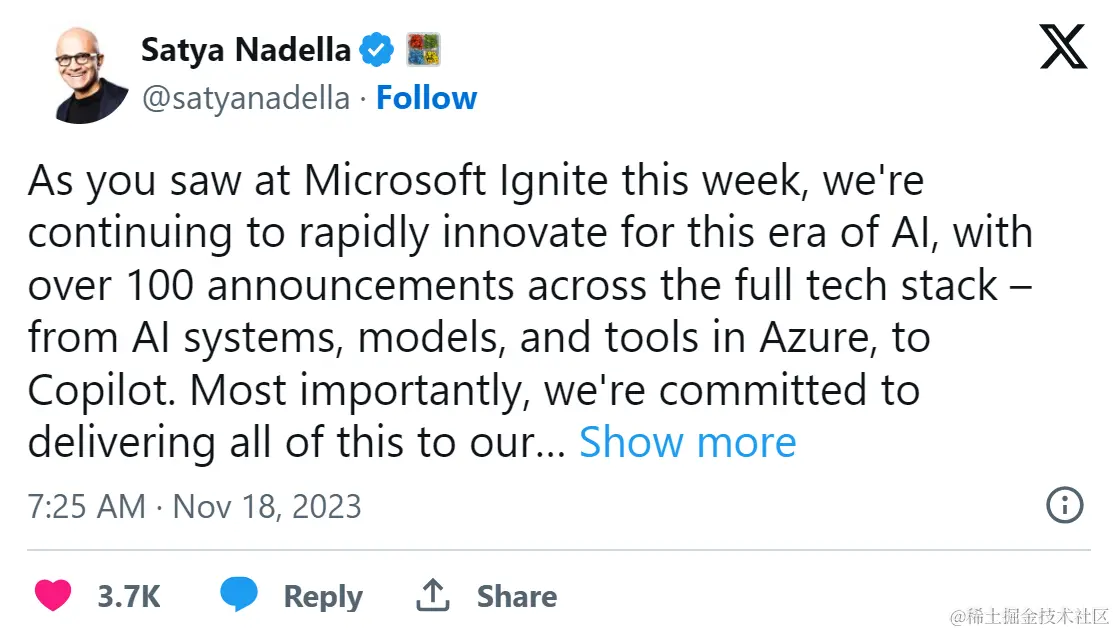
Task: Click the share upload arrow icon
Action: 432,596
